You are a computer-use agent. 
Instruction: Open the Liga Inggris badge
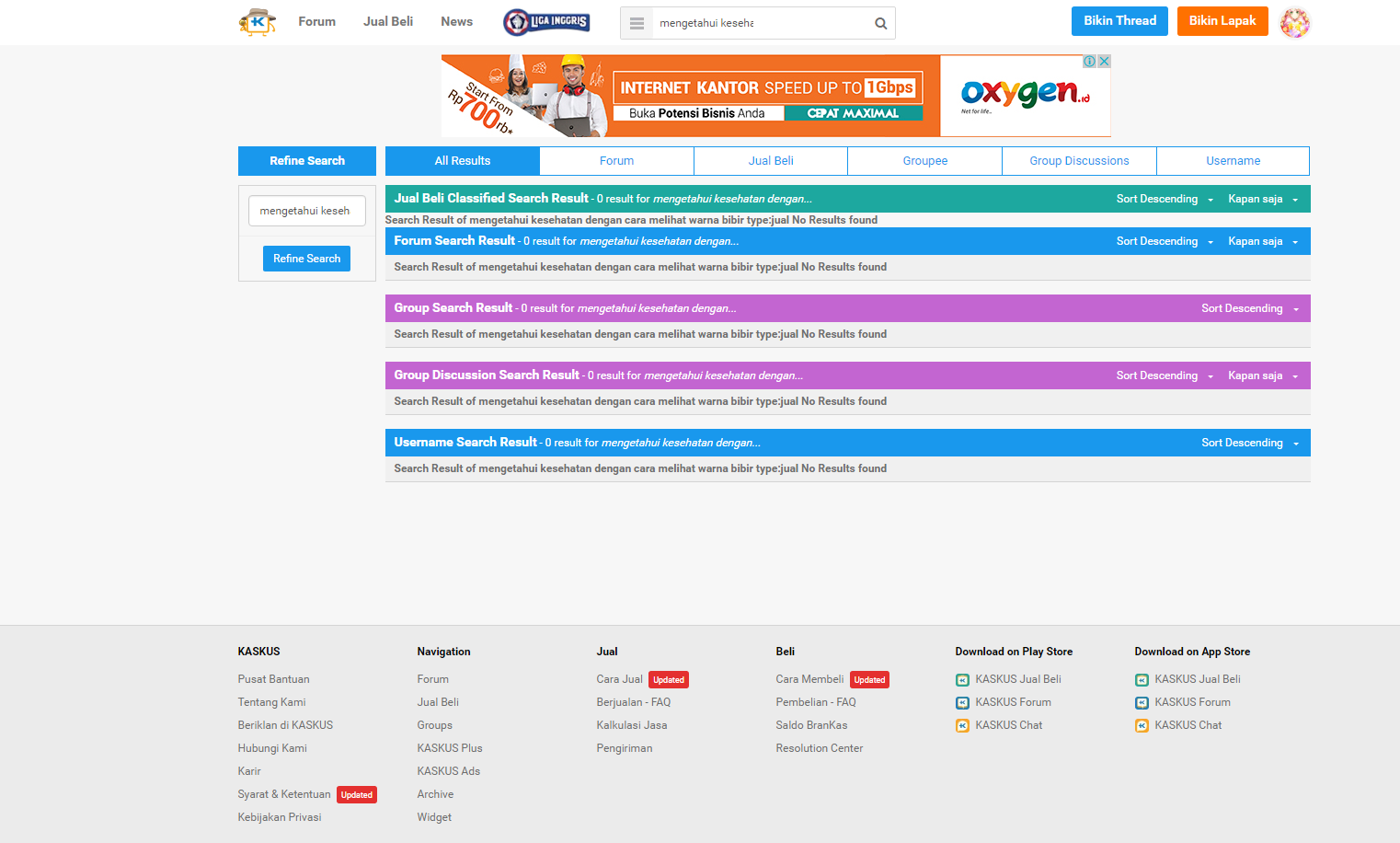point(546,22)
